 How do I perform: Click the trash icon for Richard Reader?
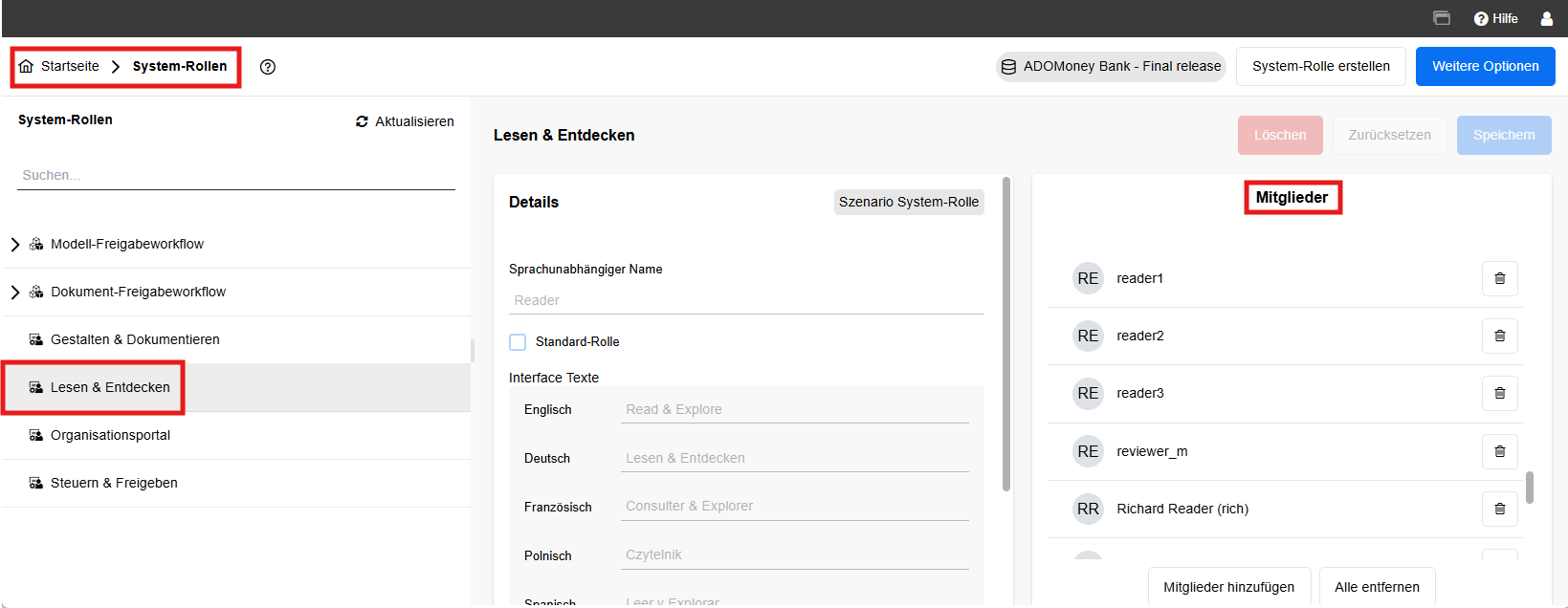1499,509
